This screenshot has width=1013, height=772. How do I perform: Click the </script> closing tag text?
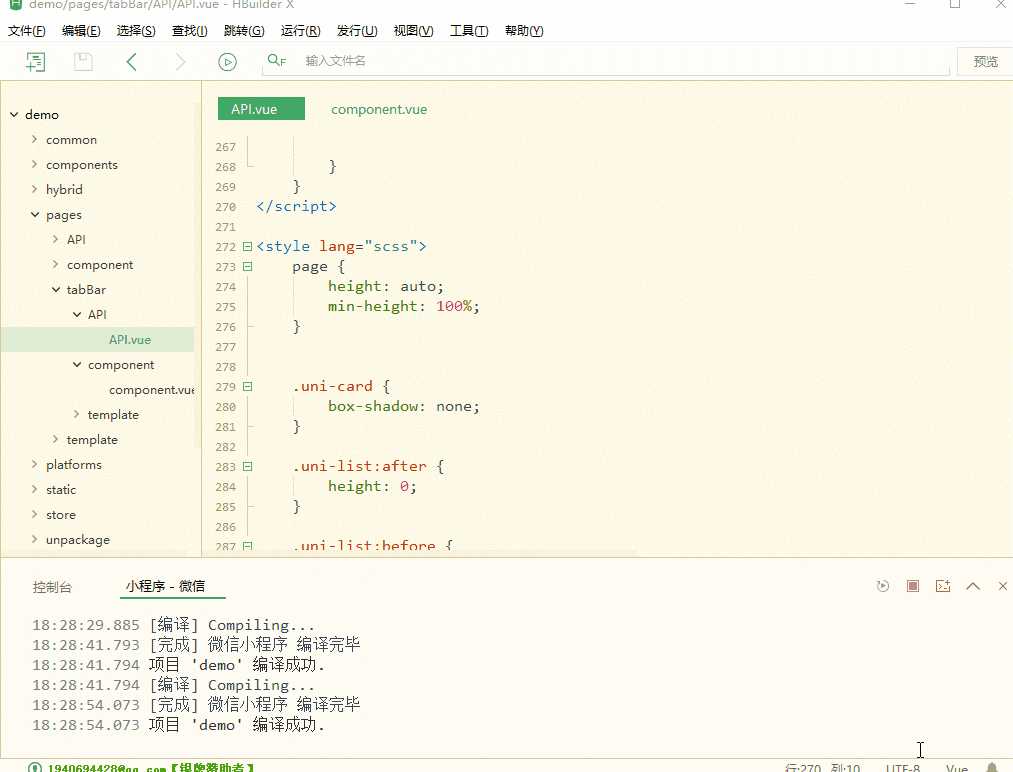(296, 206)
